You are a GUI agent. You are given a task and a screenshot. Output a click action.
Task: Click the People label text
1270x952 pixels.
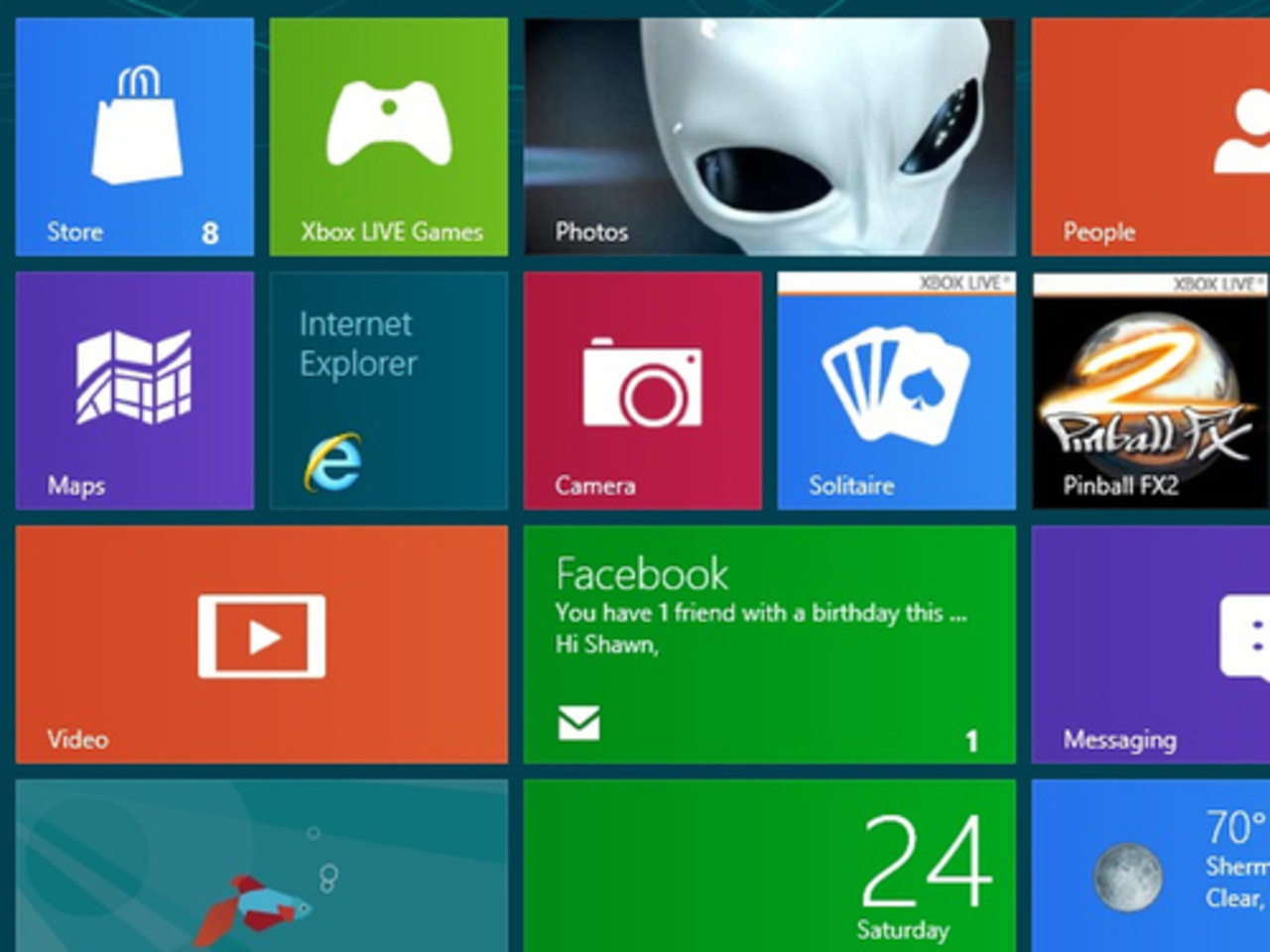[1099, 233]
